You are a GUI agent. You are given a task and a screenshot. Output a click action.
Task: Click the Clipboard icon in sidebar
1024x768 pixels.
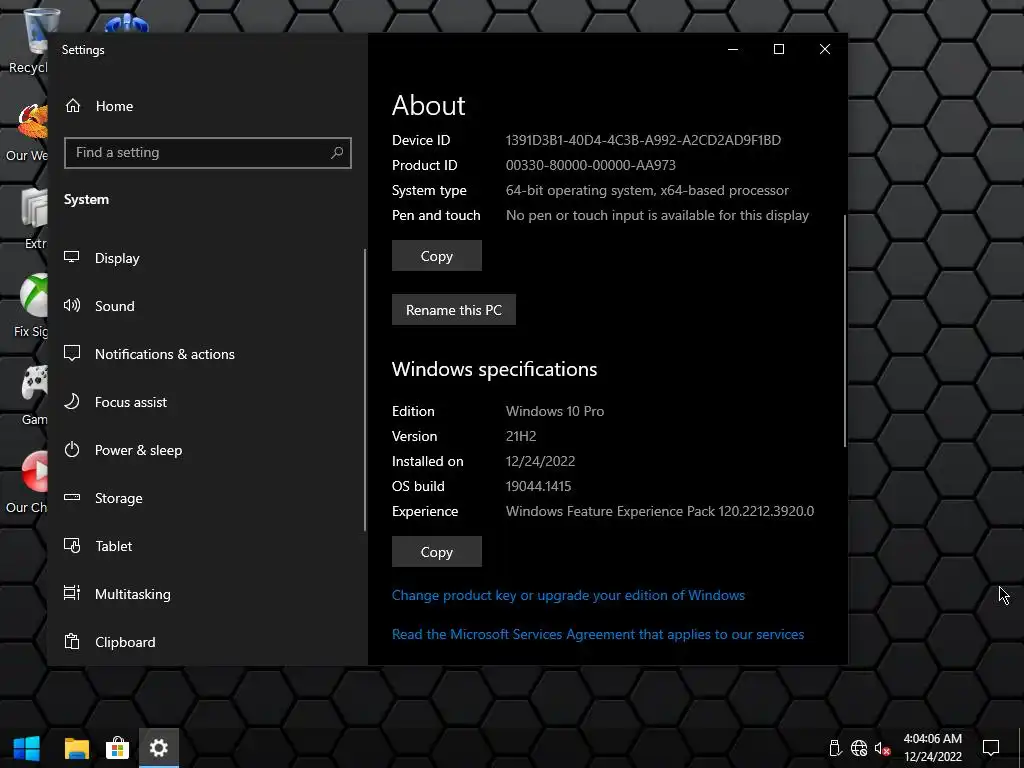point(72,641)
